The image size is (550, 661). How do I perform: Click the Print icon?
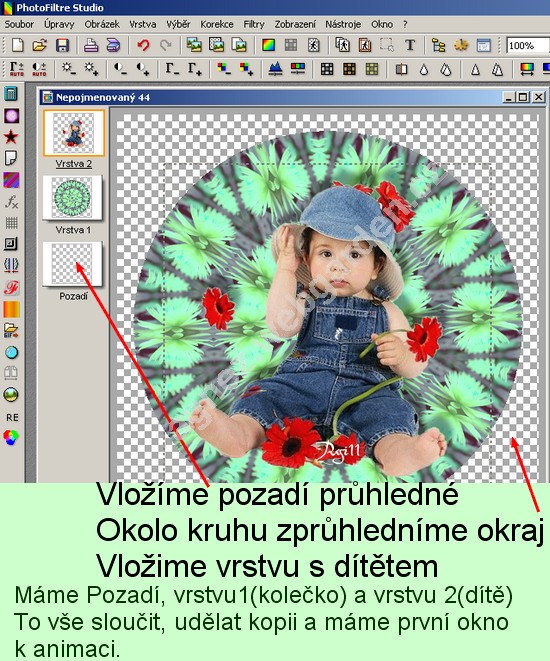click(91, 45)
